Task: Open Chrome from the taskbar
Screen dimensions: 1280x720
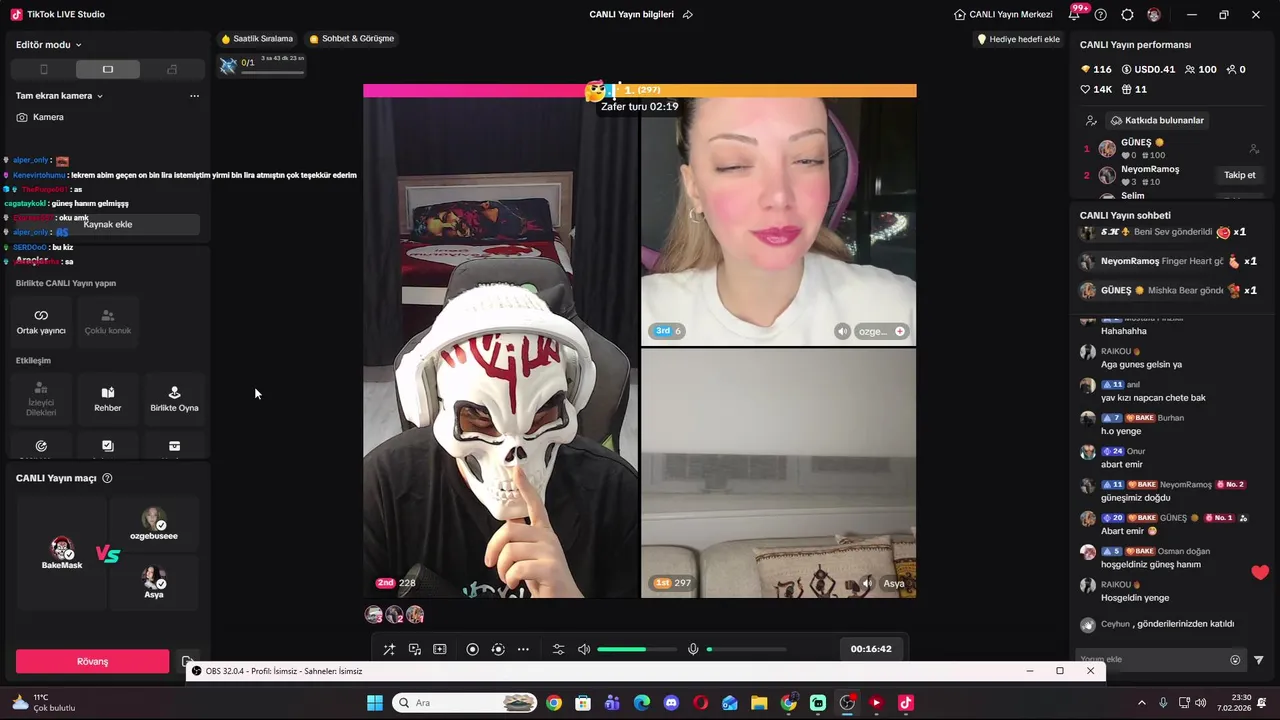Action: point(553,703)
